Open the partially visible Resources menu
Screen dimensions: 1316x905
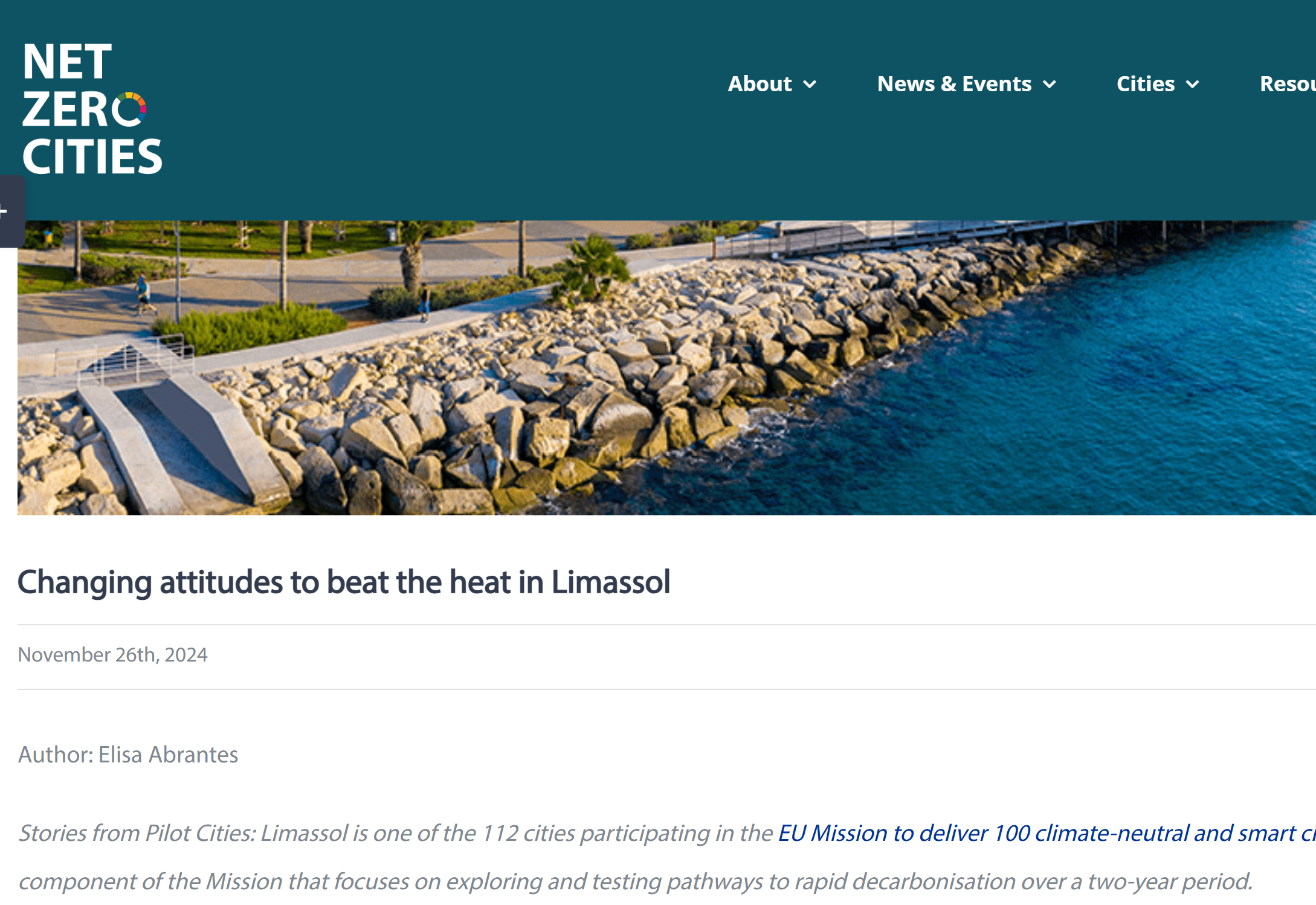pos(1287,84)
